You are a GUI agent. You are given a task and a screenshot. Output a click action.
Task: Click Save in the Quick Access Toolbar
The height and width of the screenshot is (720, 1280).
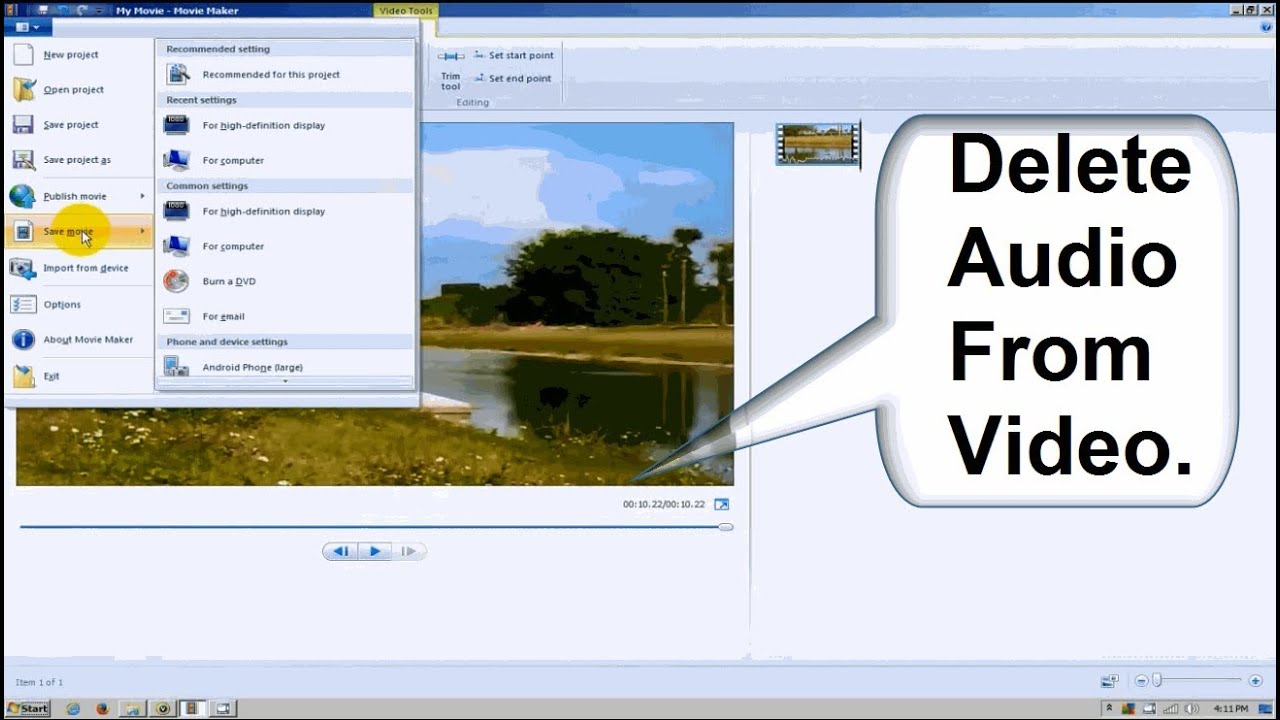tap(43, 10)
